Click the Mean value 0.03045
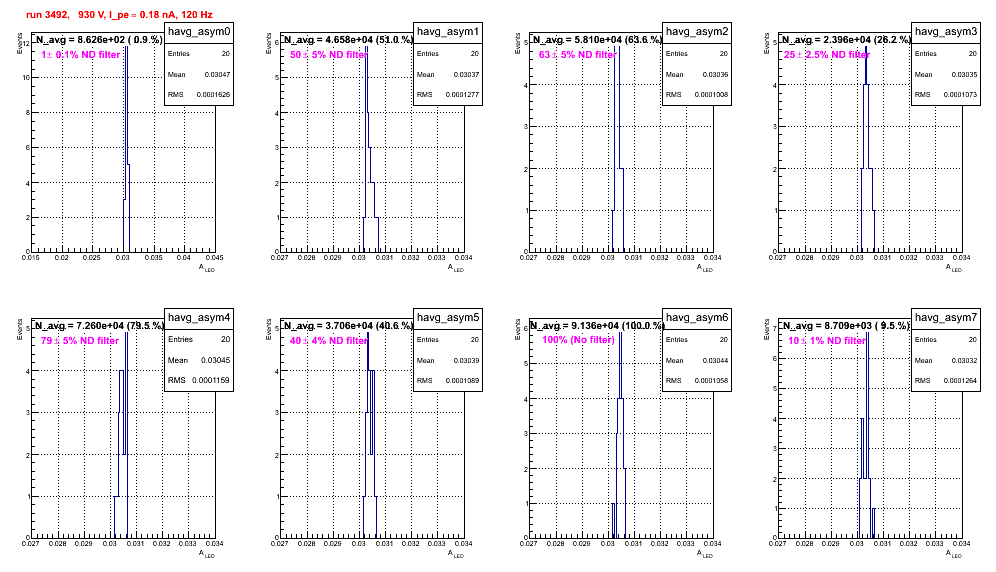The image size is (996, 572). [215, 360]
